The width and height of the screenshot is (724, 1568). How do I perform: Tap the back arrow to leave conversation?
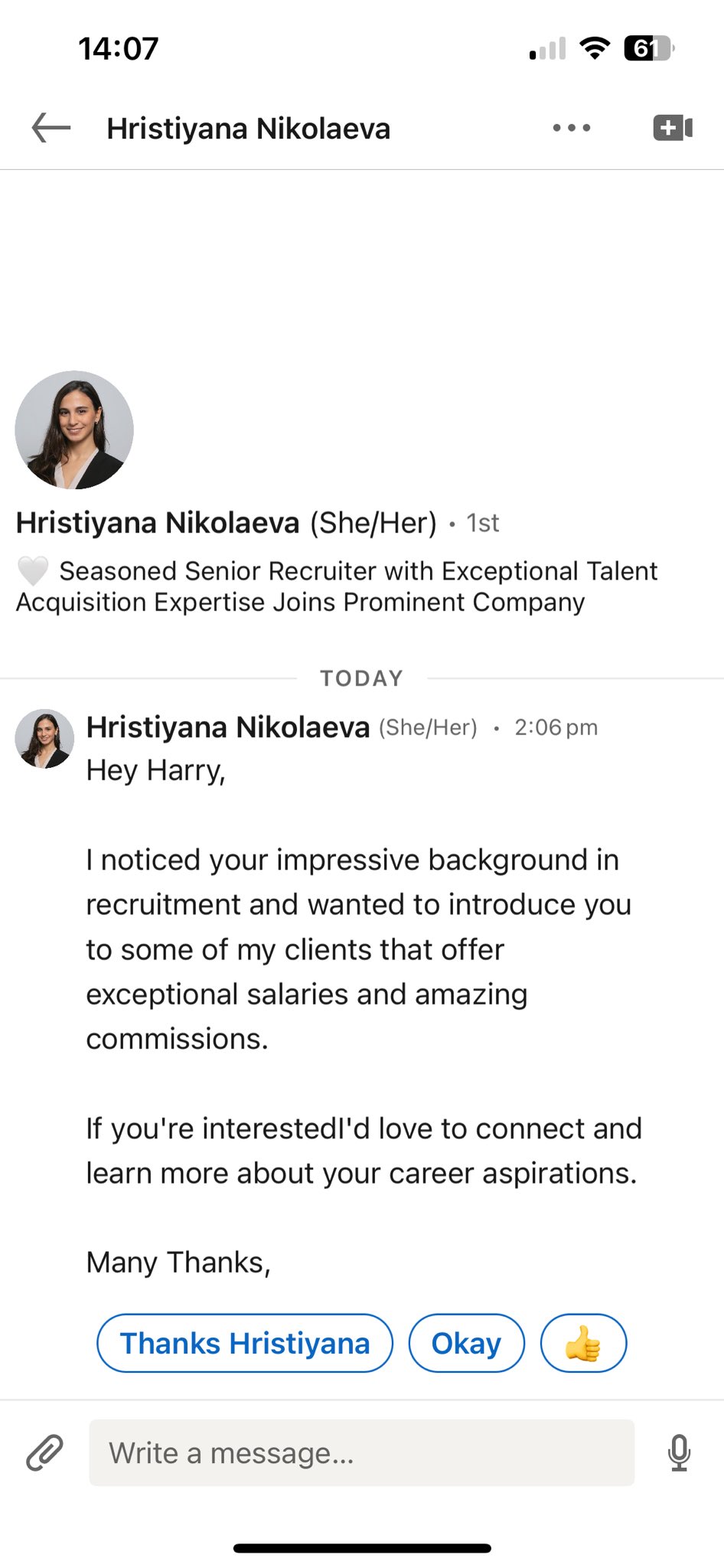coord(51,128)
